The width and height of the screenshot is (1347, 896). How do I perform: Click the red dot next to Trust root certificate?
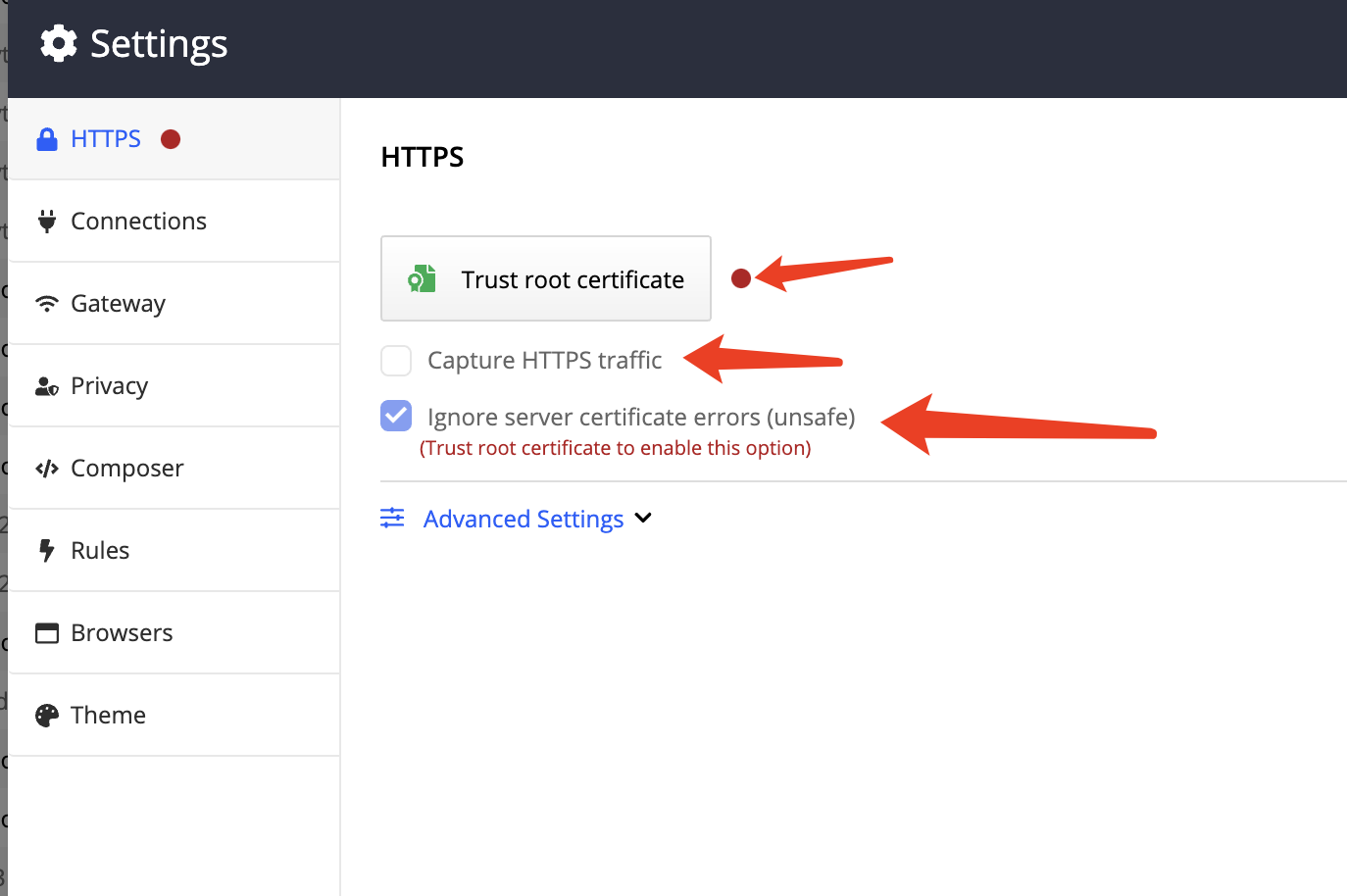741,278
